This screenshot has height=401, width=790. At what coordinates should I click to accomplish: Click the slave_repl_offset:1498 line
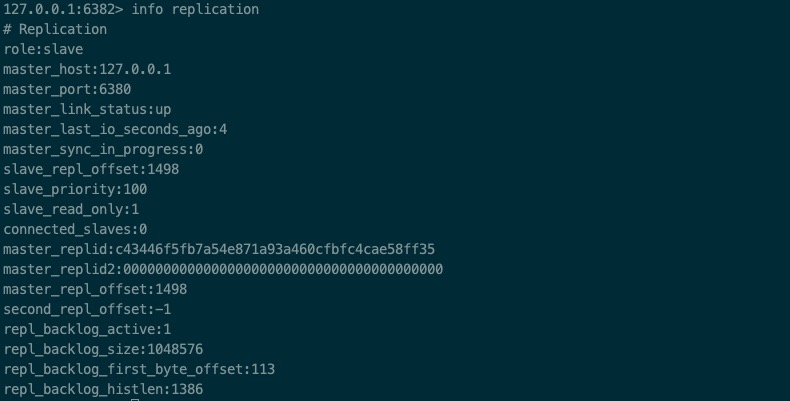(91, 169)
